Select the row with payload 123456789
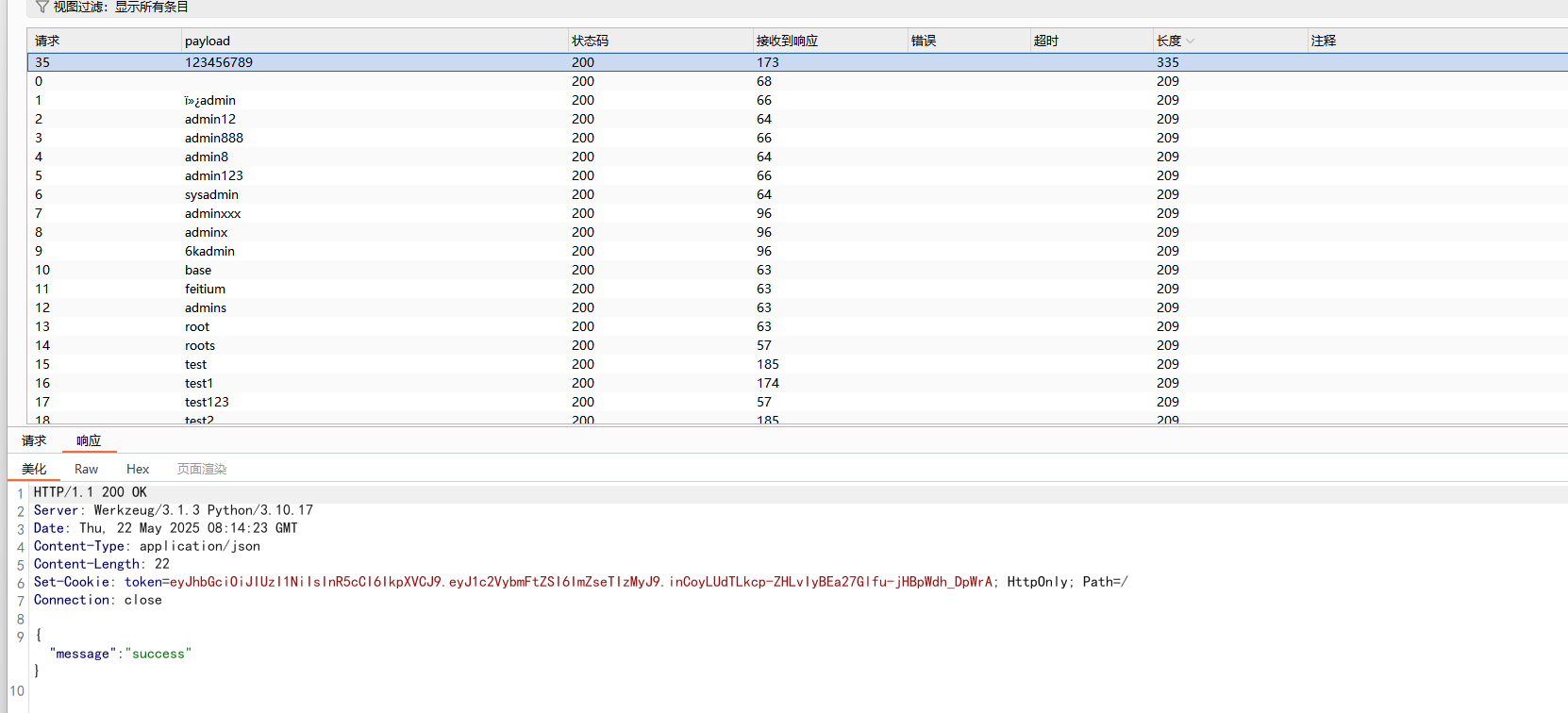The height and width of the screenshot is (713, 1568). pos(797,62)
